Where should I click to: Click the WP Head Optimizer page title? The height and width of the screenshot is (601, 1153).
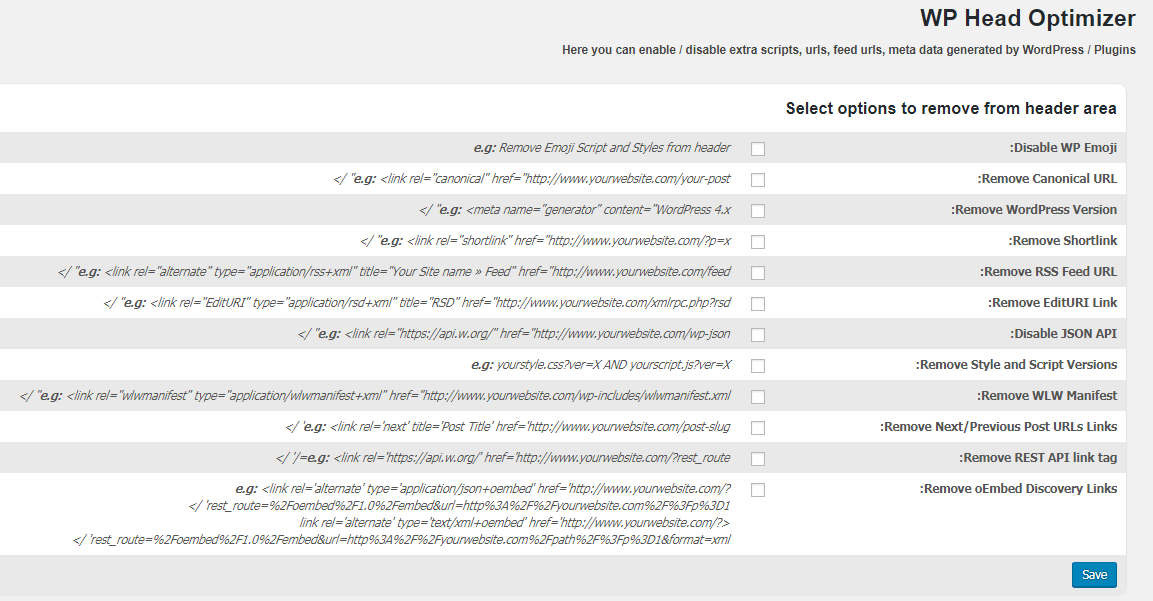1027,19
